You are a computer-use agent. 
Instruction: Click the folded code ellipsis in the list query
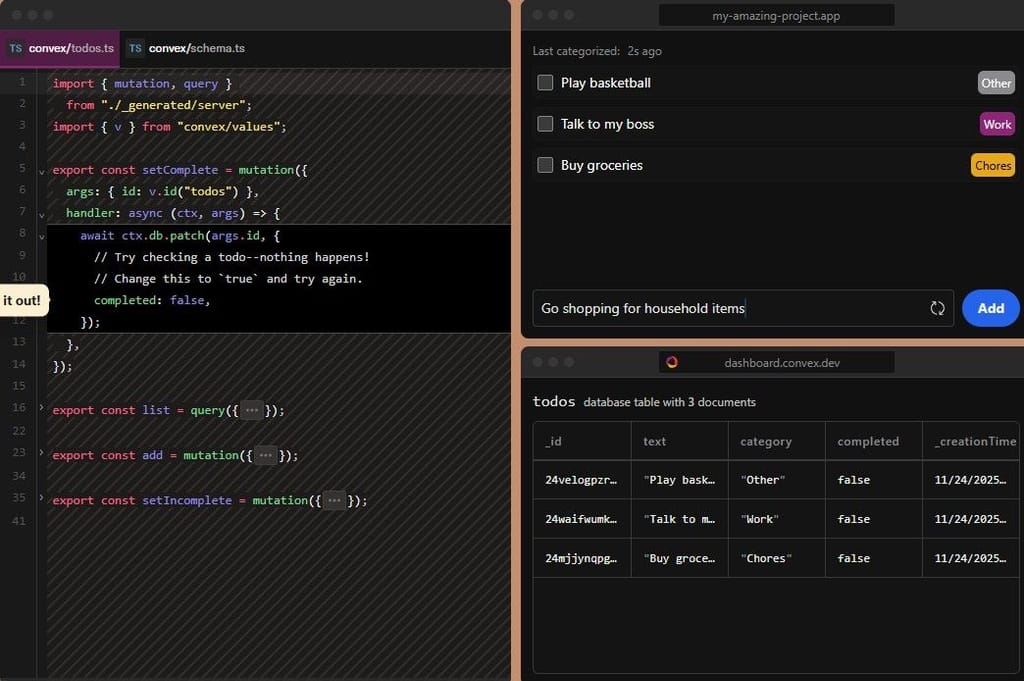(x=254, y=410)
